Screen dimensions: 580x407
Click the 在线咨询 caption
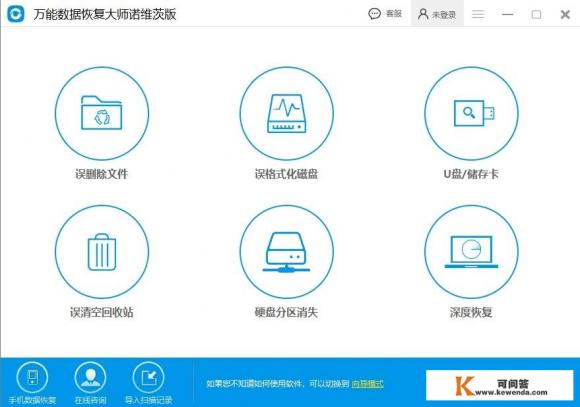click(x=90, y=400)
